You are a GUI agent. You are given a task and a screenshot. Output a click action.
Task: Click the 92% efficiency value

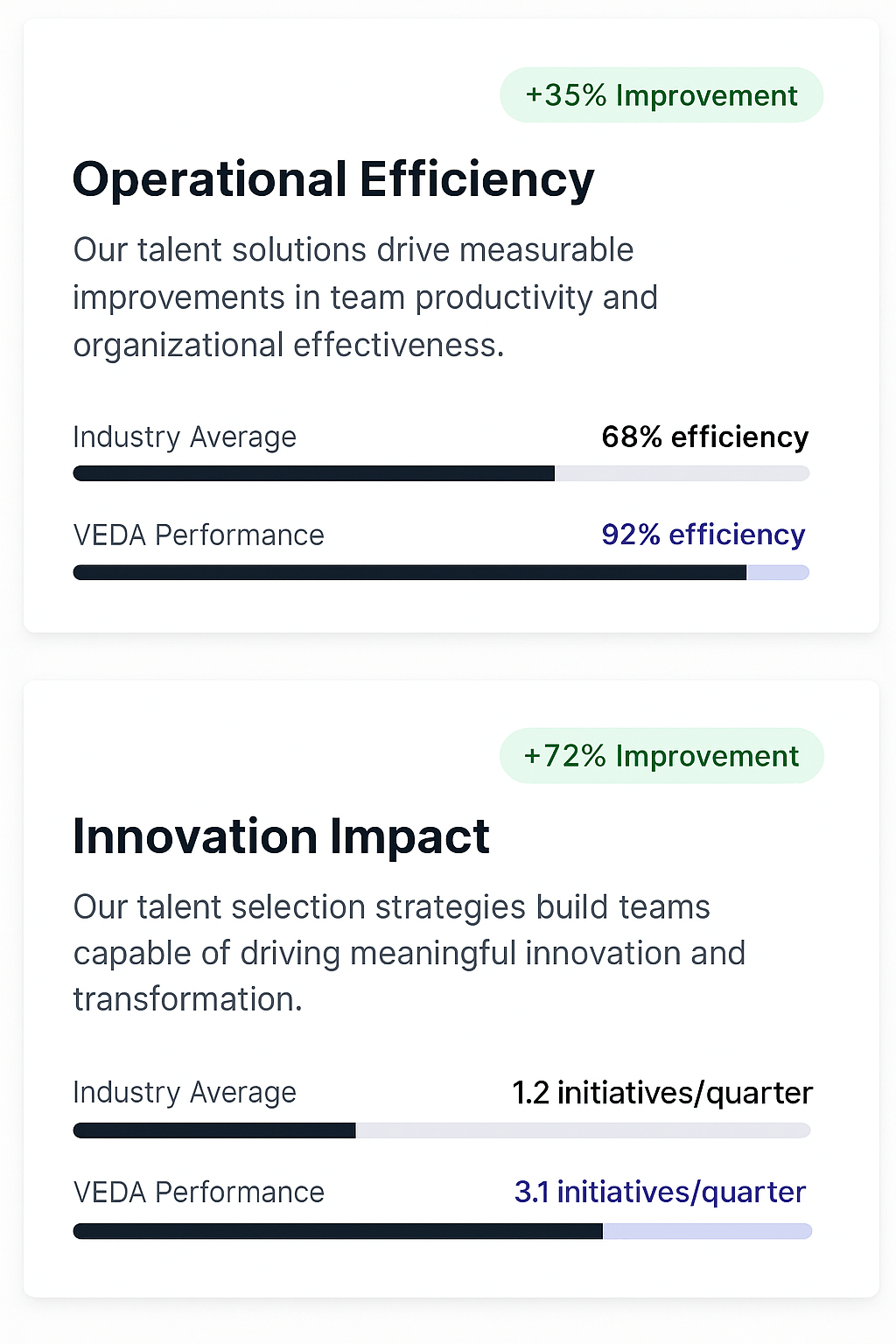(x=703, y=535)
